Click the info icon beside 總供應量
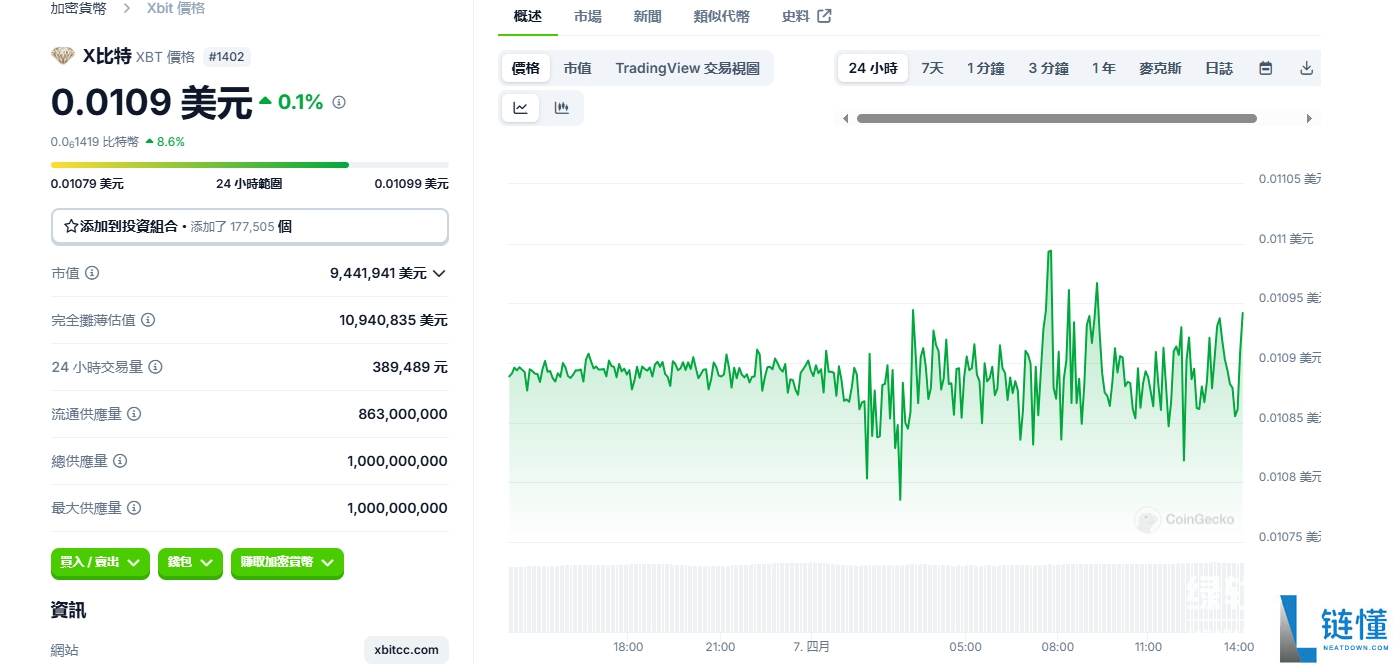This screenshot has height=664, width=1393. click(120, 461)
